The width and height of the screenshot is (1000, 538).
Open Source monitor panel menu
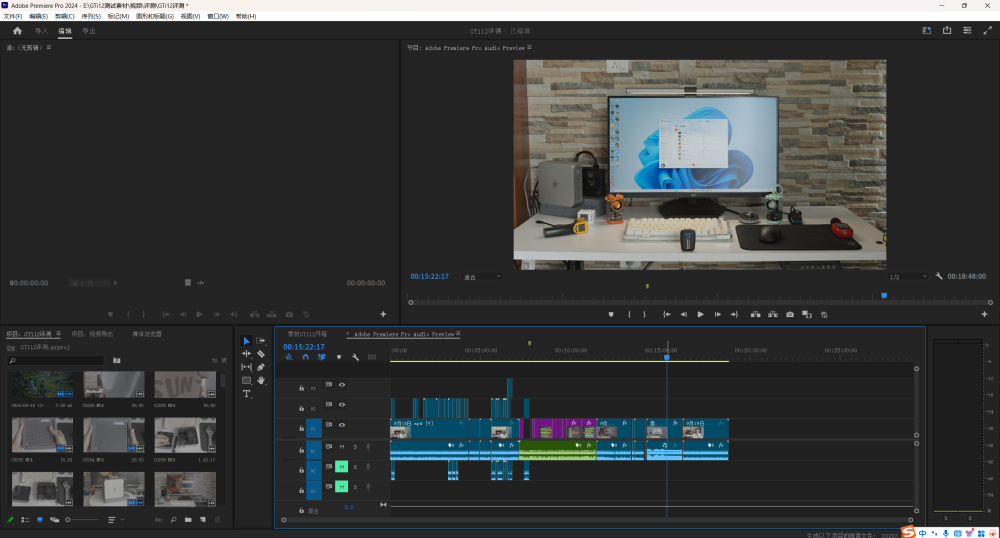point(48,47)
